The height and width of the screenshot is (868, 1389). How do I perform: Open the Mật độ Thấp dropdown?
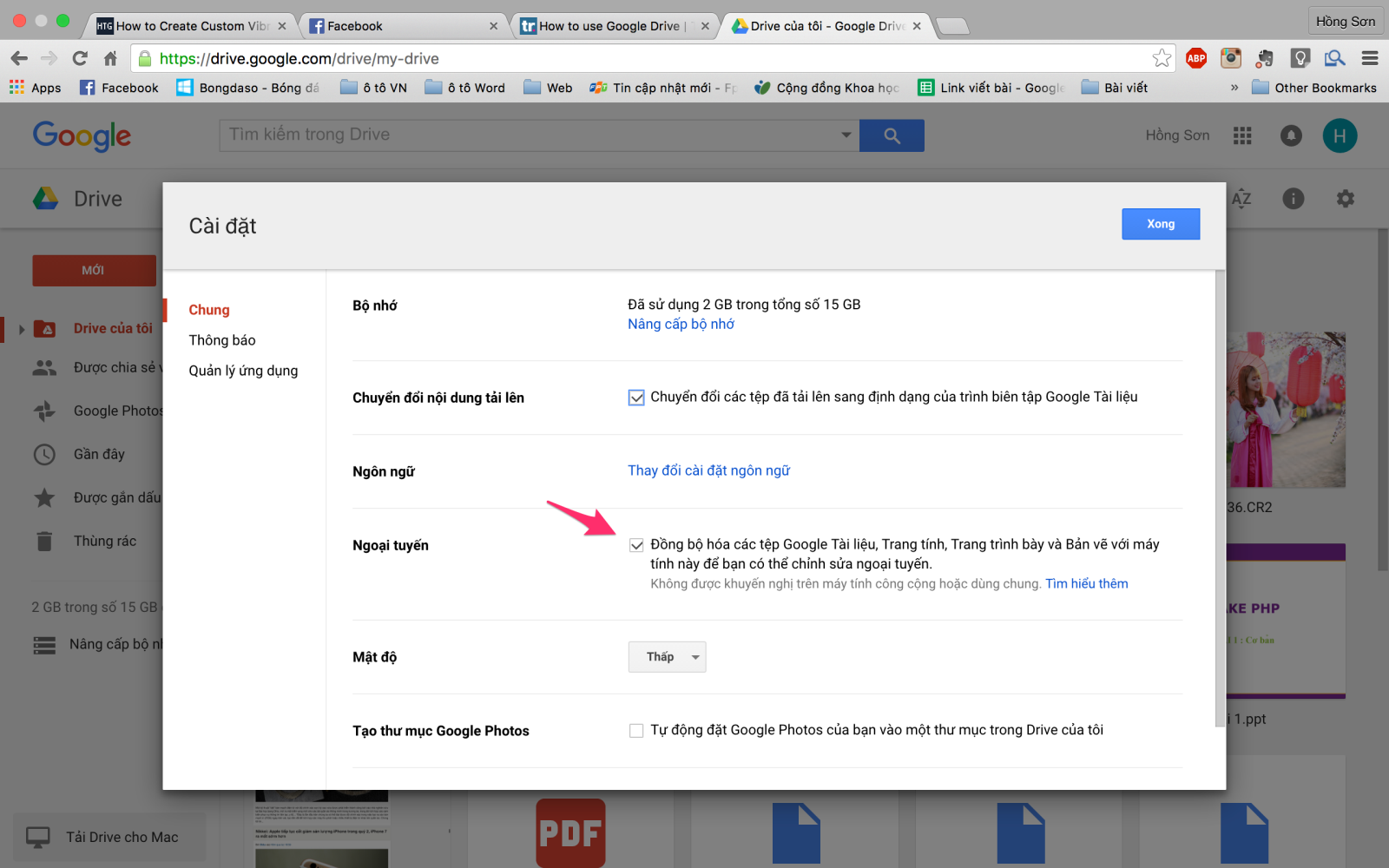(667, 656)
